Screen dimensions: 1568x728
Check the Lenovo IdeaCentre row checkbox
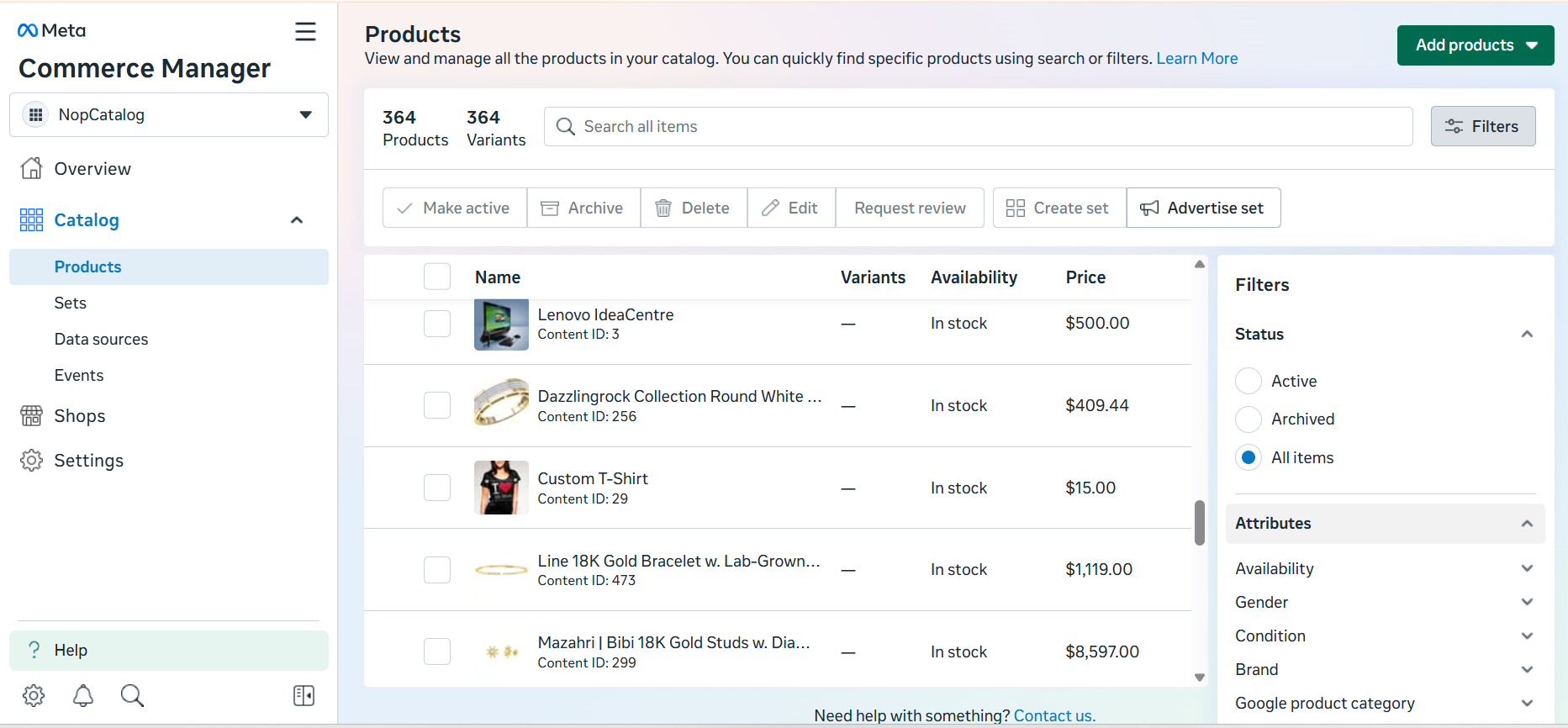(x=437, y=324)
